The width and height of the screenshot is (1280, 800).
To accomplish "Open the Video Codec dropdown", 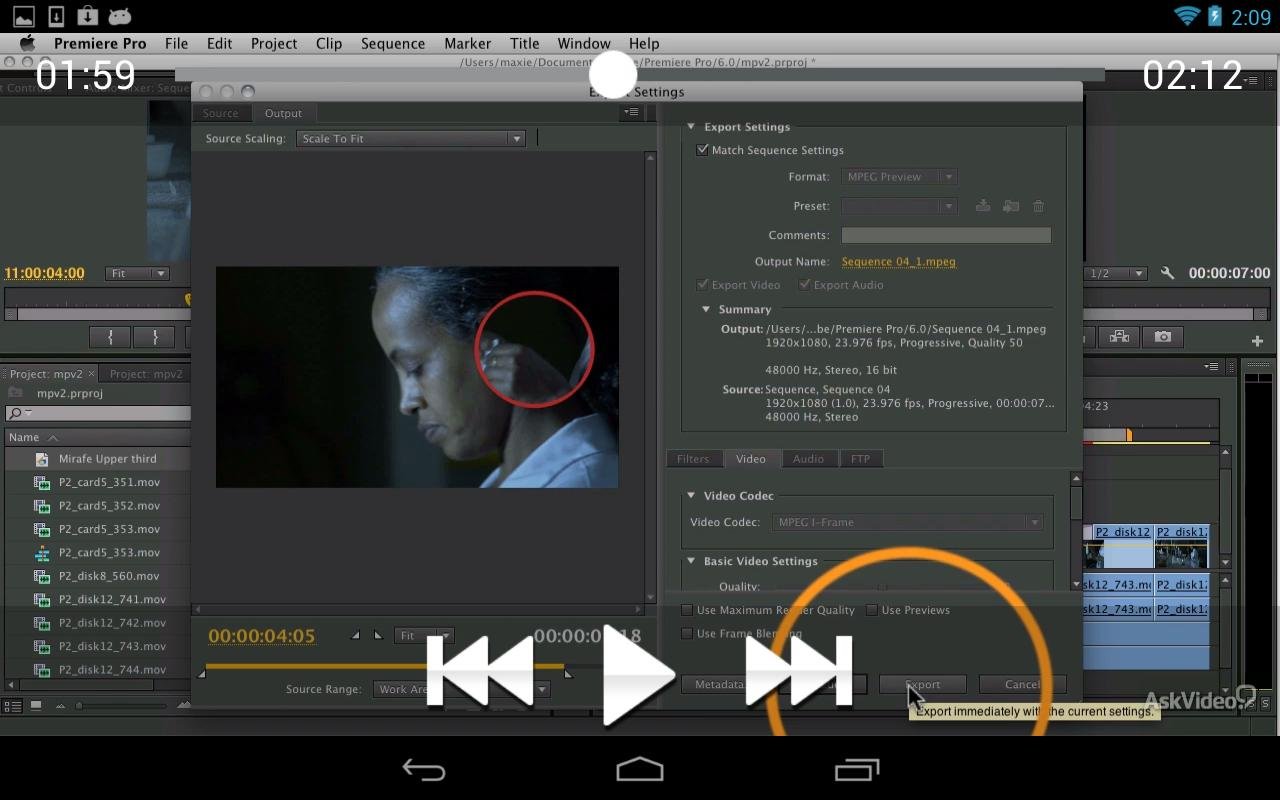I will pyautogui.click(x=908, y=522).
